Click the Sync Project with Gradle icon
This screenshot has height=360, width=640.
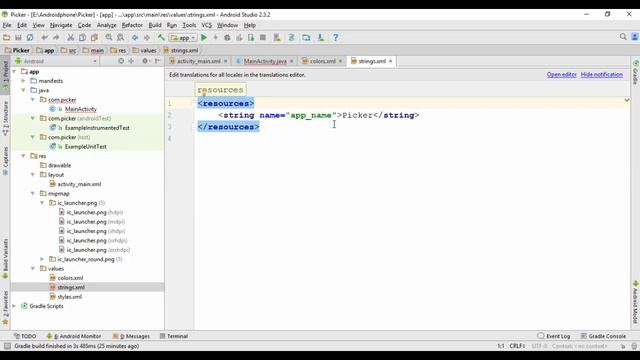(291, 38)
